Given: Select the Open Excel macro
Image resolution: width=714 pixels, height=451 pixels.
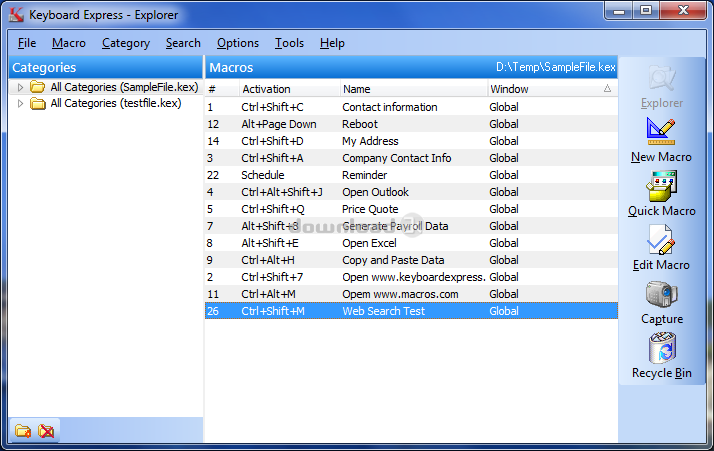Looking at the screenshot, I should point(411,243).
